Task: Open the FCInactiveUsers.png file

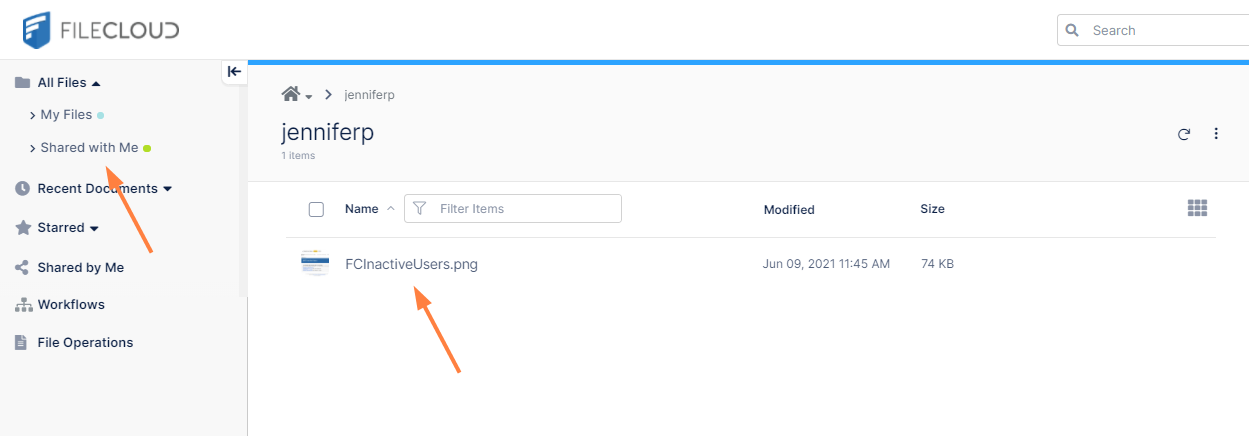Action: [x=411, y=264]
